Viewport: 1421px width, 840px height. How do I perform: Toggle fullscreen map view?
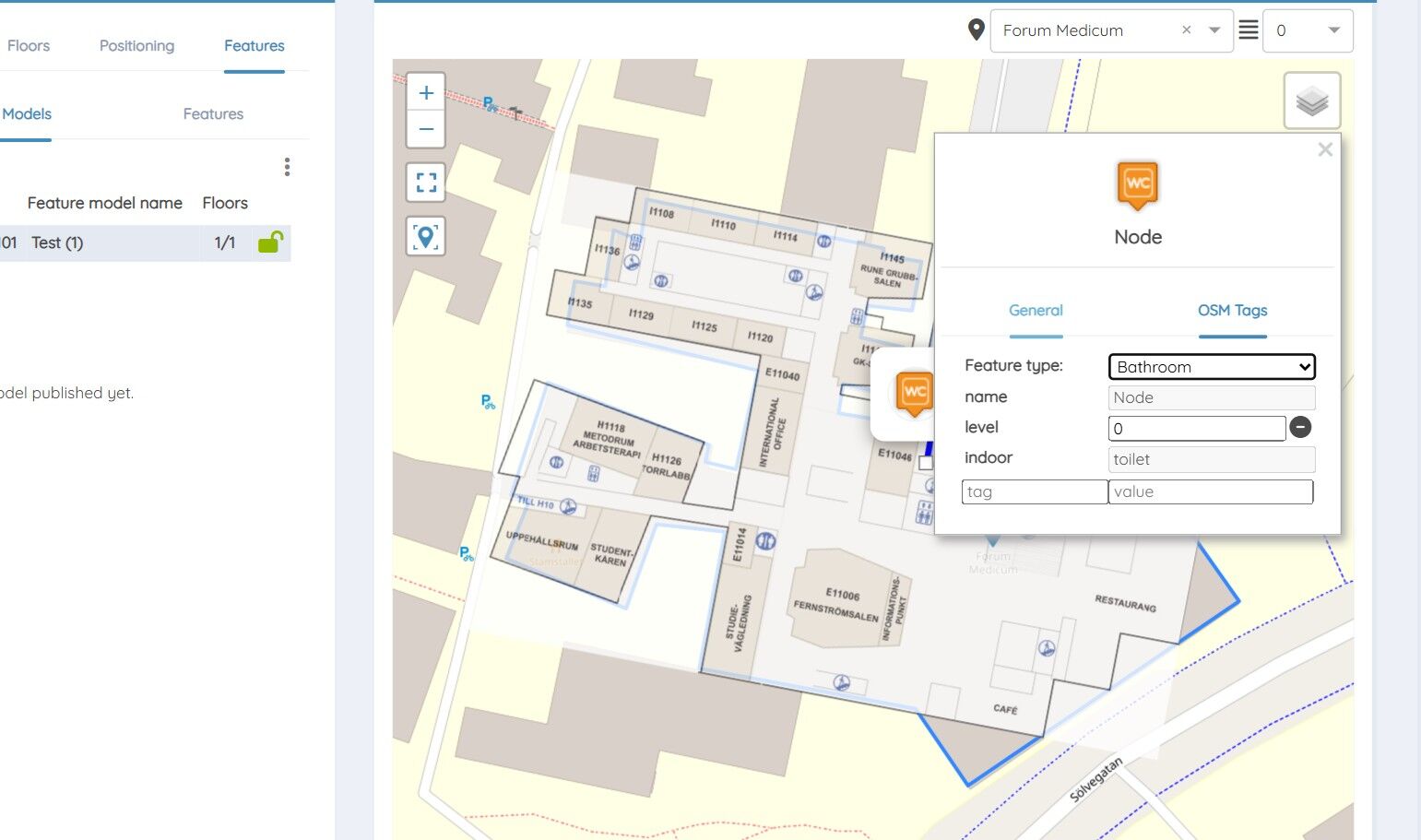coord(426,183)
